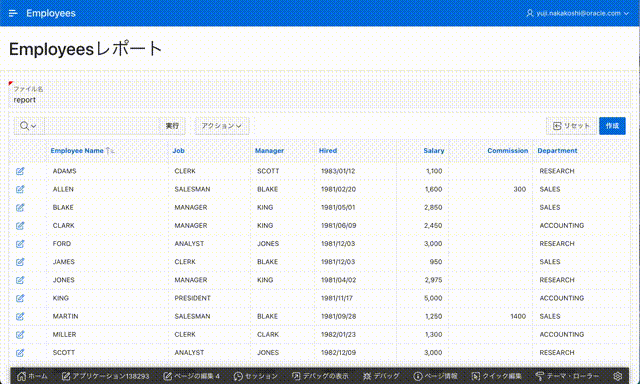This screenshot has height=384, width=640.
Task: Click アプリケーション138293 in the developer toolbar
Action: 105,376
